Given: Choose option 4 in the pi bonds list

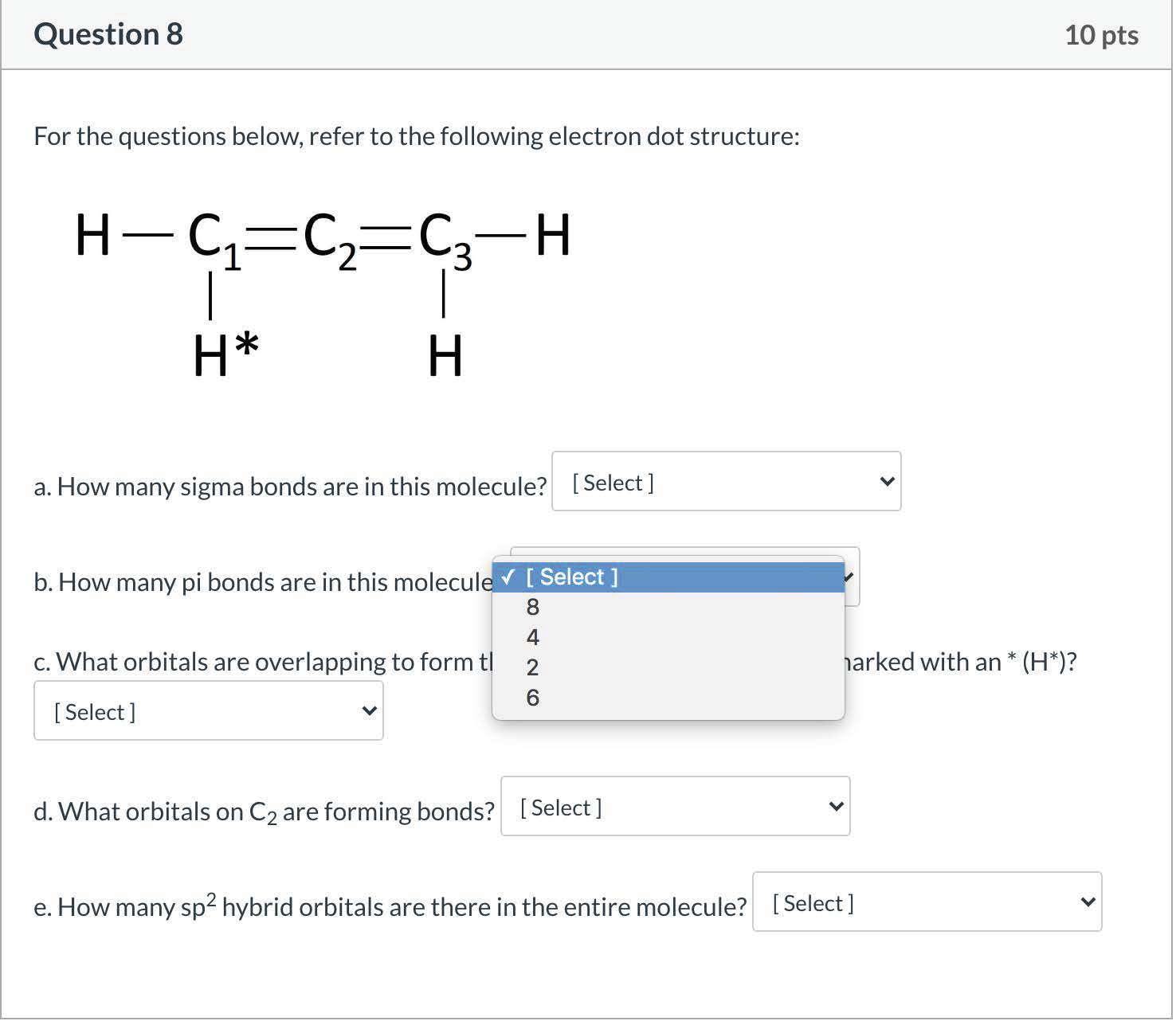Looking at the screenshot, I should coord(533,638).
